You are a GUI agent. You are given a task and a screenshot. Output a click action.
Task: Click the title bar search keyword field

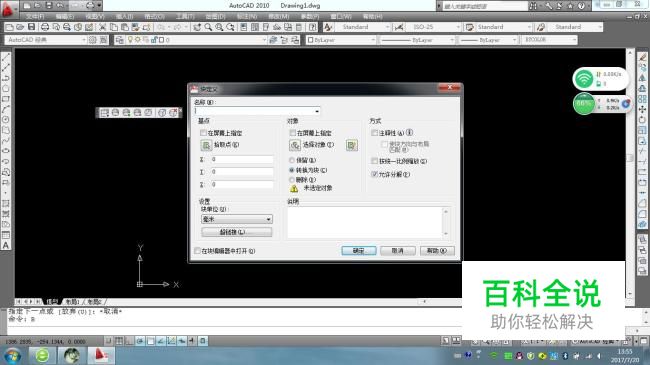coord(484,6)
